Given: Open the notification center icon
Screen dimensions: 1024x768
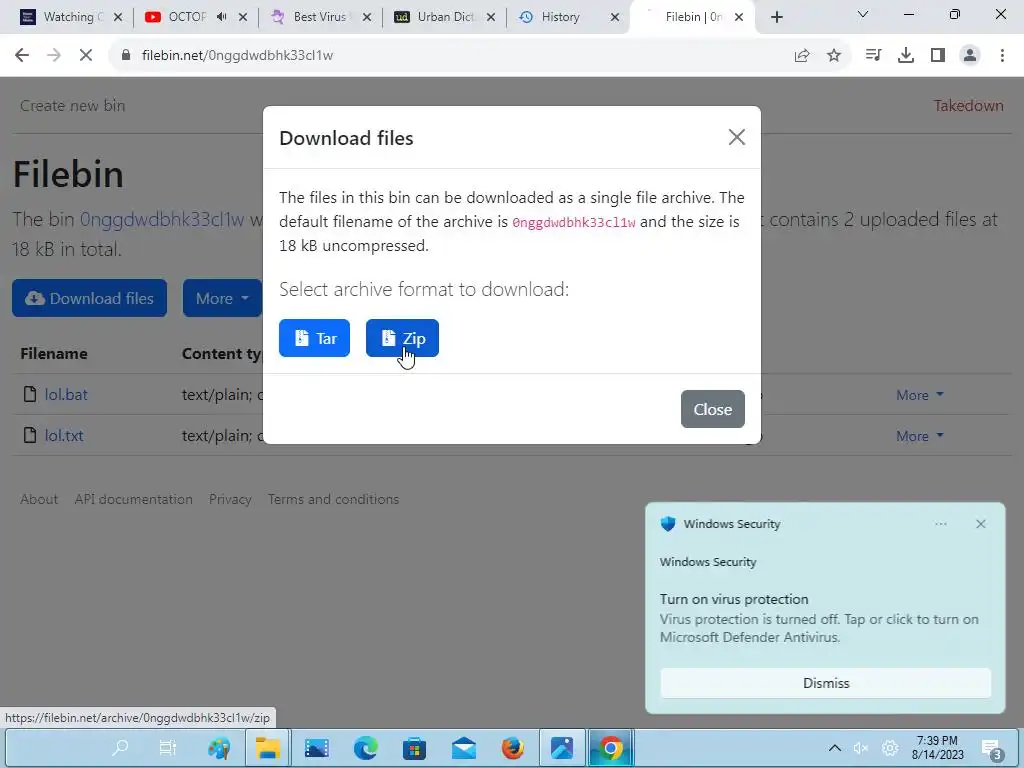Looking at the screenshot, I should click(992, 749).
